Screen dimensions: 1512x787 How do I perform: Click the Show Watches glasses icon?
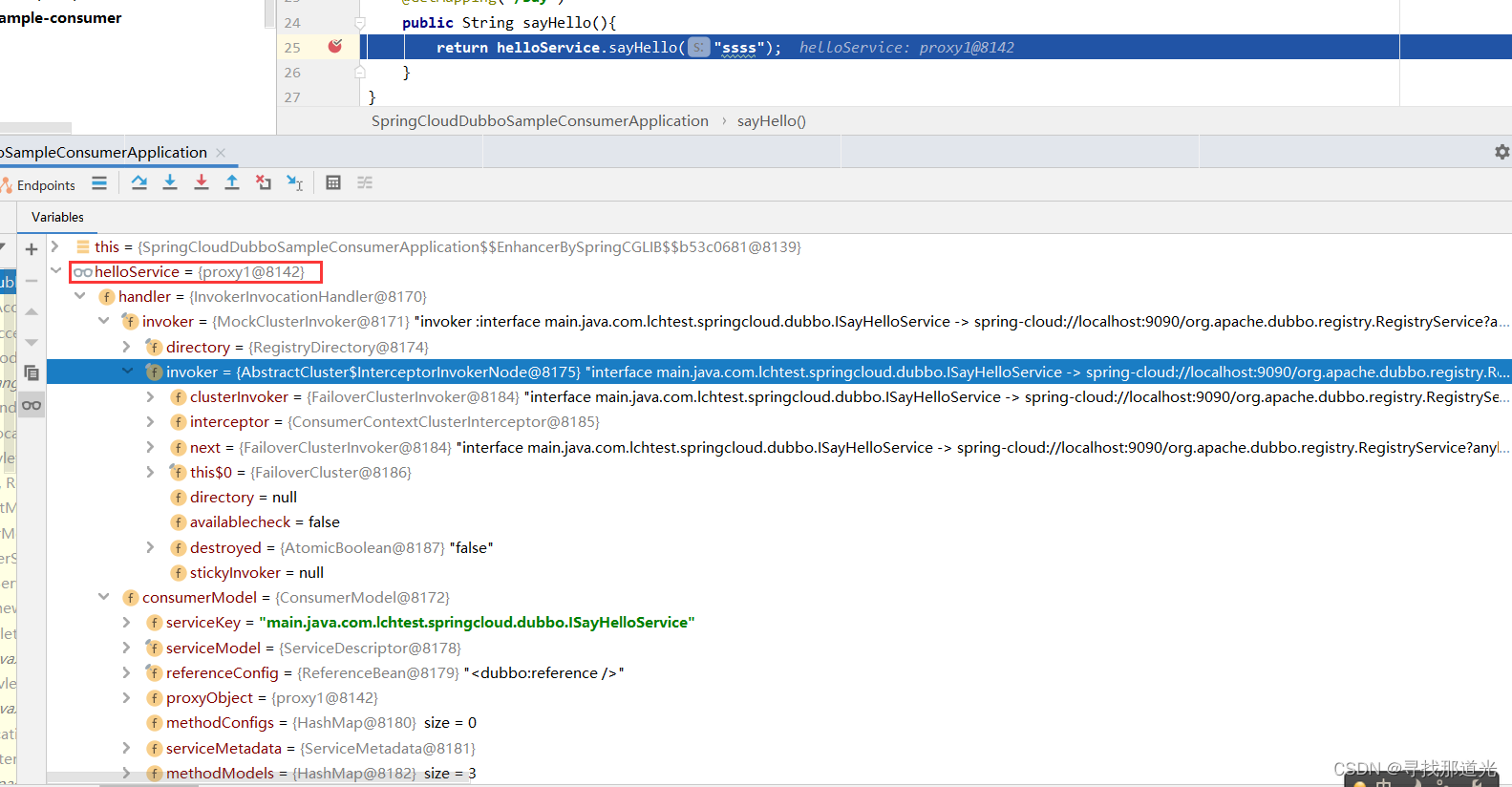point(32,405)
